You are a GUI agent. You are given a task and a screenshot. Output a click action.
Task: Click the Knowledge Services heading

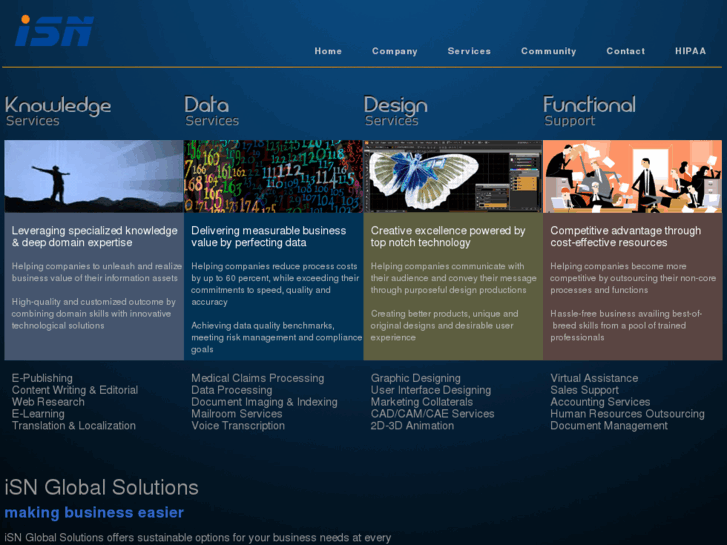tap(58, 111)
